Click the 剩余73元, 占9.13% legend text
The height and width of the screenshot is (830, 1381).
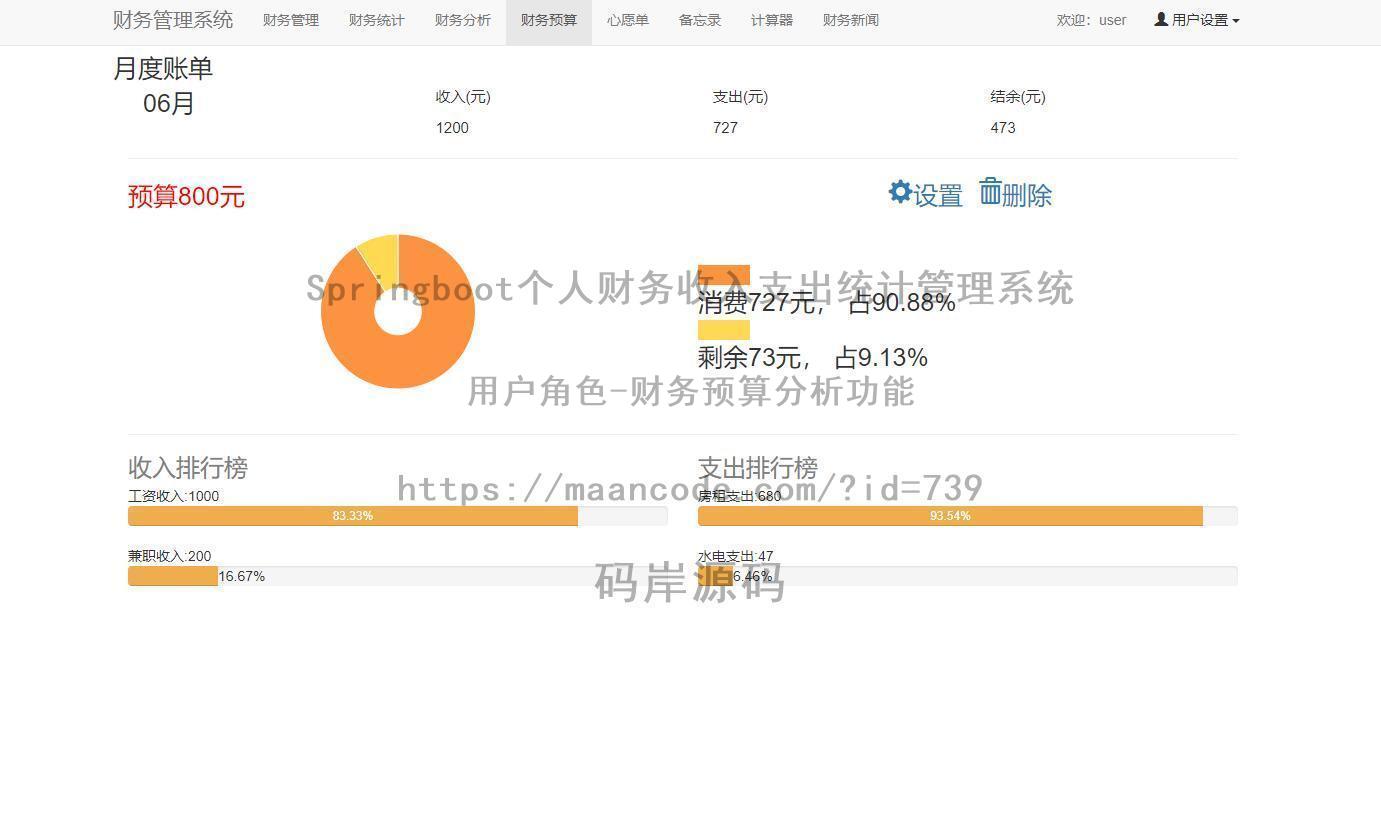(x=813, y=357)
